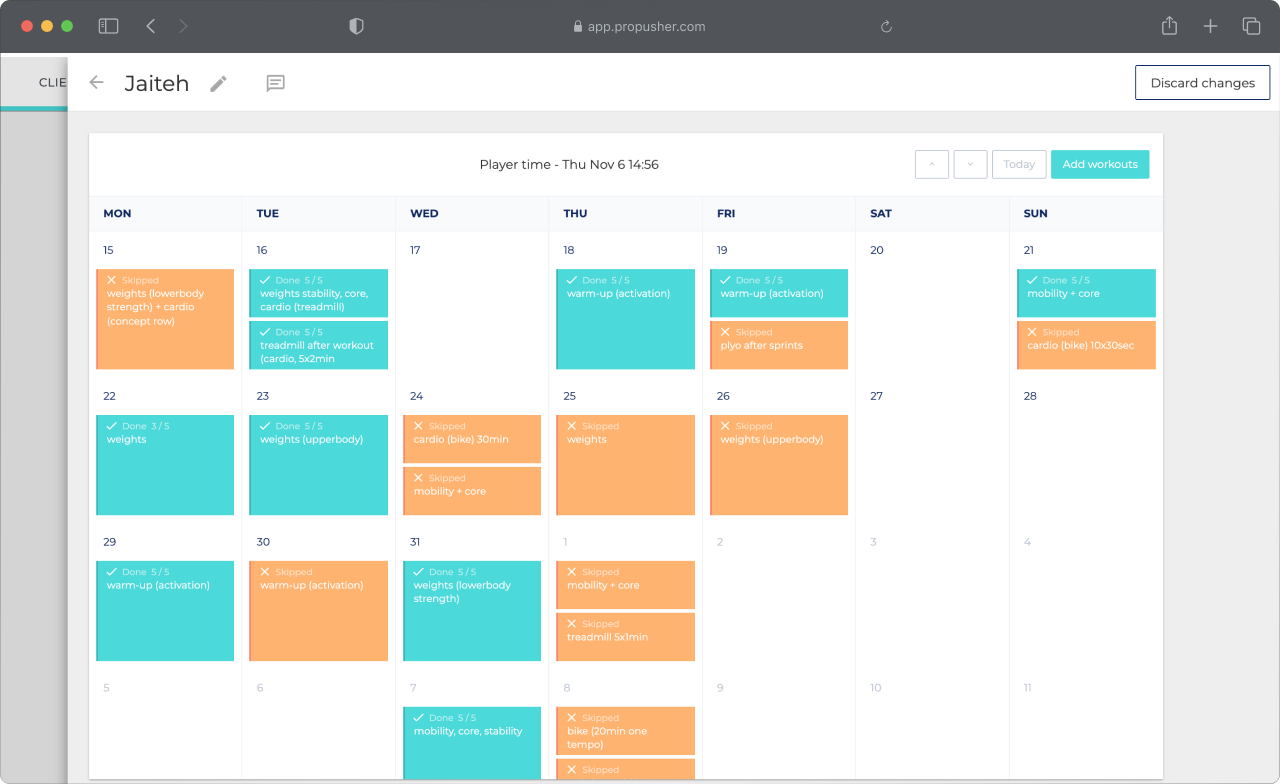Open the done weights (upperbody) workout on the 23rd
The width and height of the screenshot is (1280, 784).
(x=318, y=465)
